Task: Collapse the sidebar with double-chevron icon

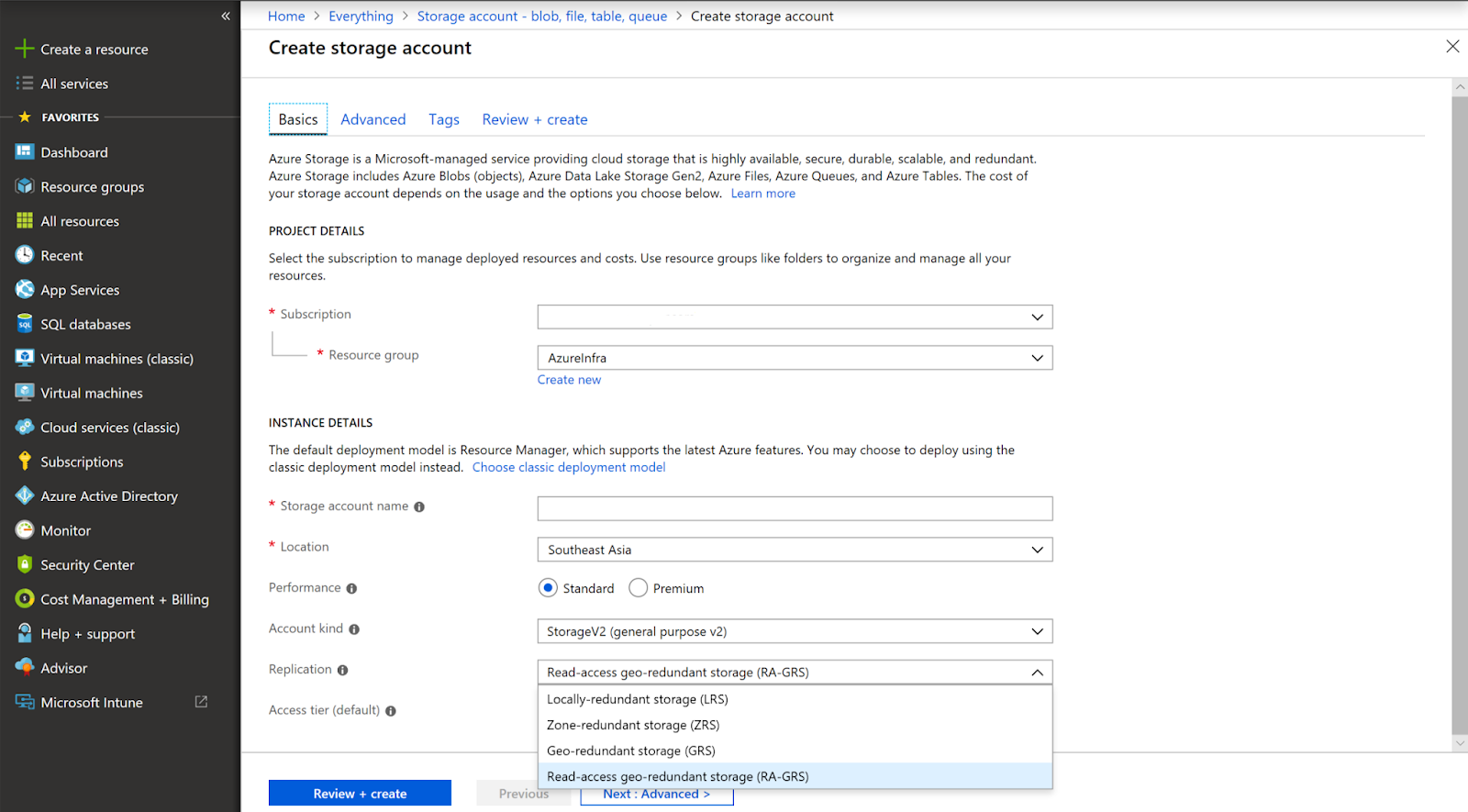Action: click(x=226, y=16)
